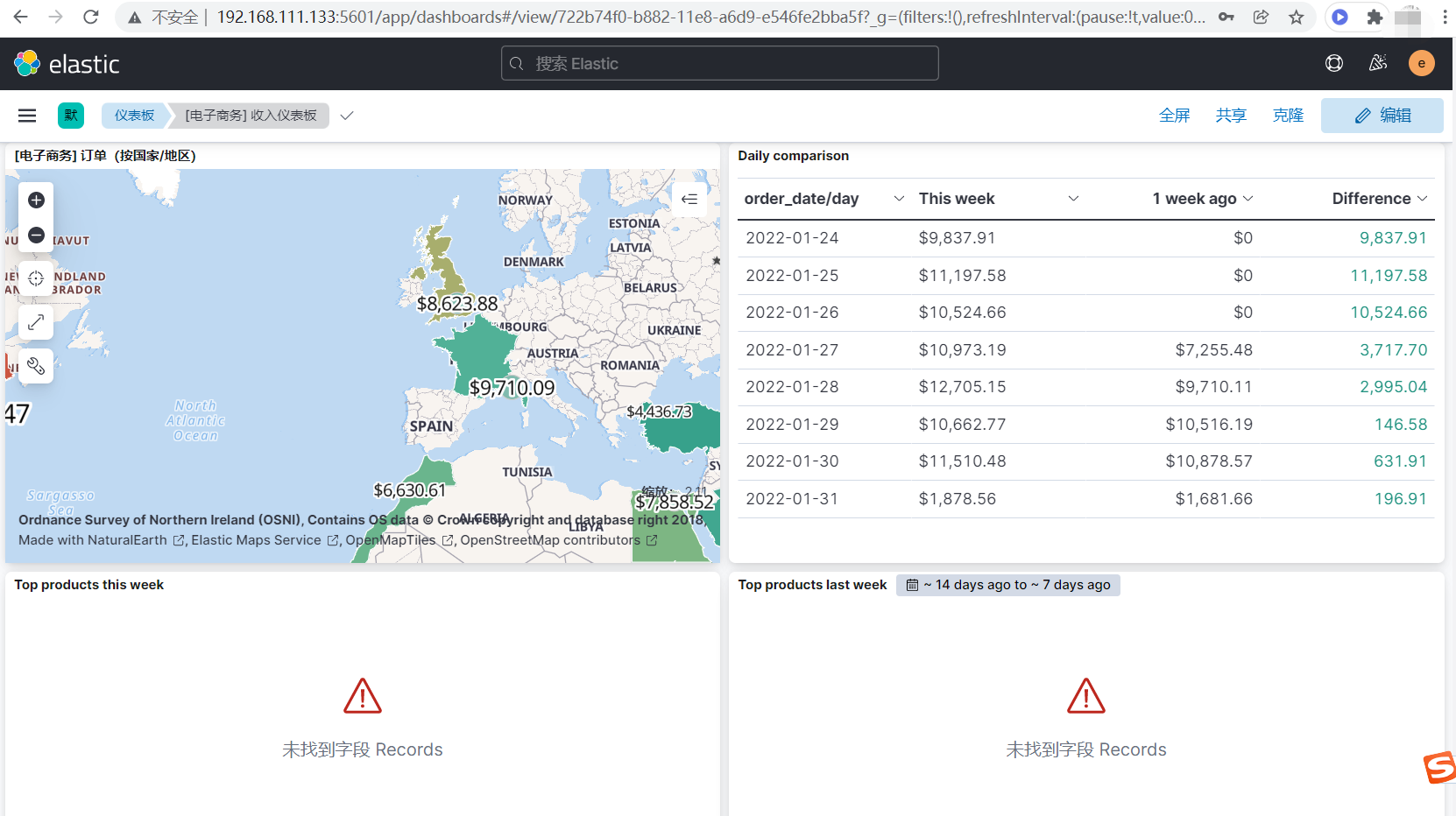
Task: Expand the map layers panel
Action: pos(689,199)
